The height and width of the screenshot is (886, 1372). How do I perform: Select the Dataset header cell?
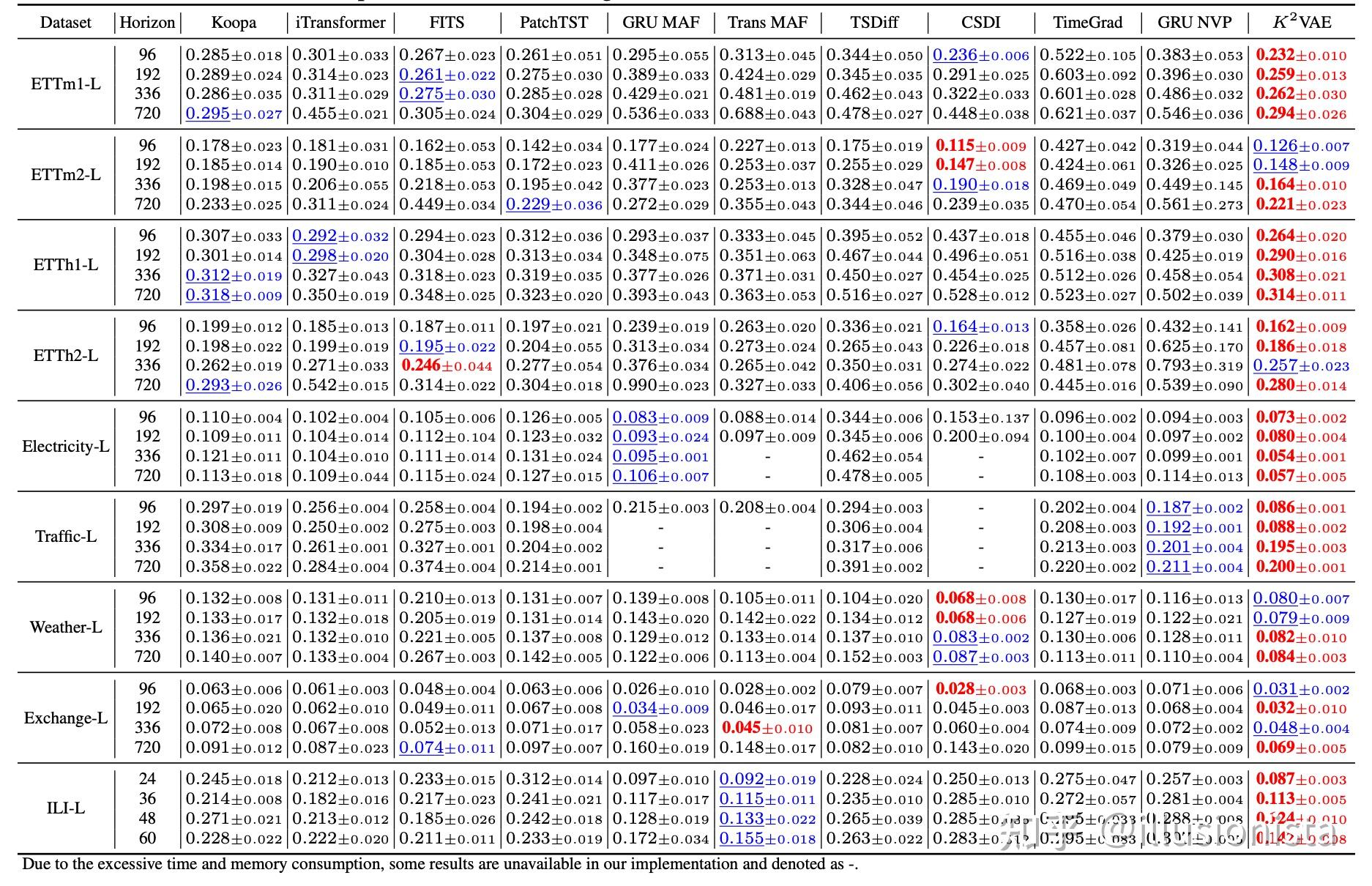coord(65,23)
